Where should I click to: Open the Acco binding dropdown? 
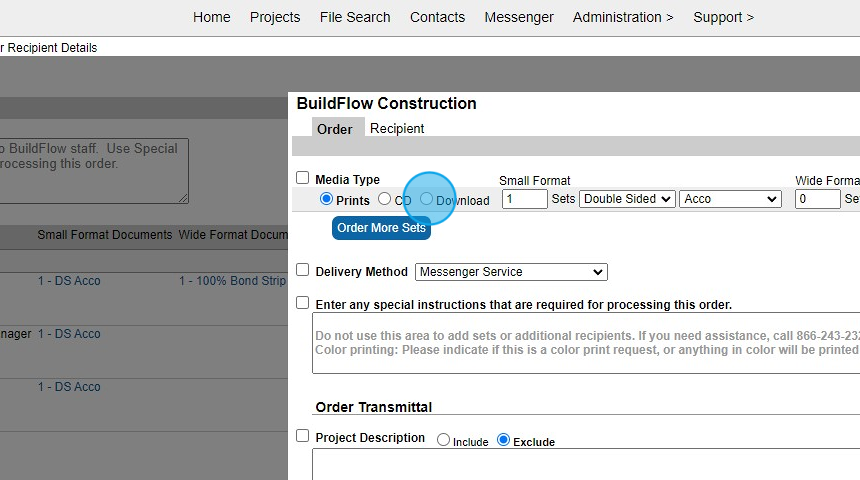point(730,199)
